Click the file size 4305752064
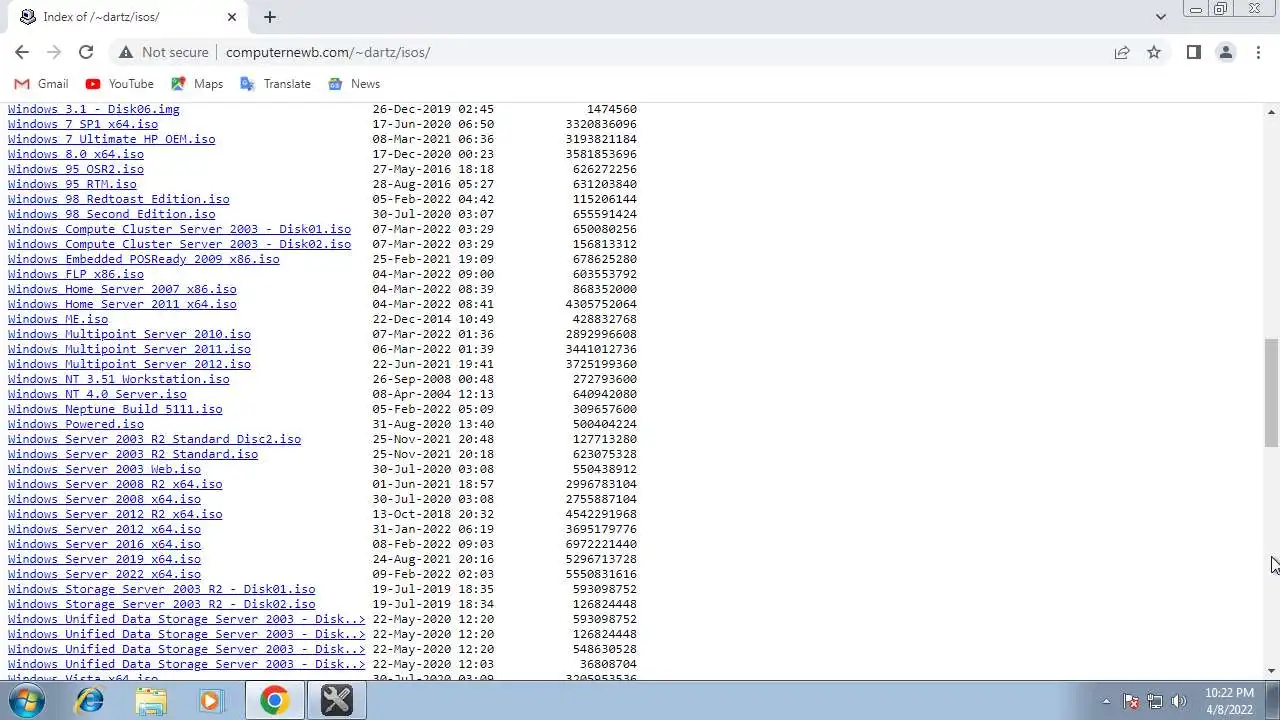Image resolution: width=1280 pixels, height=720 pixels. [601, 304]
